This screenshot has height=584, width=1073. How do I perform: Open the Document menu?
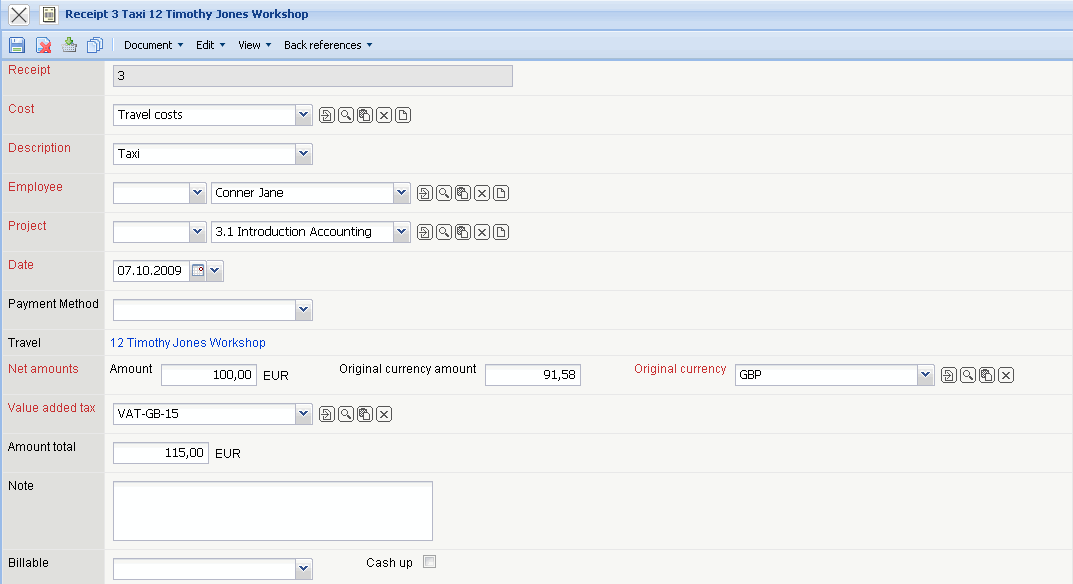[153, 45]
